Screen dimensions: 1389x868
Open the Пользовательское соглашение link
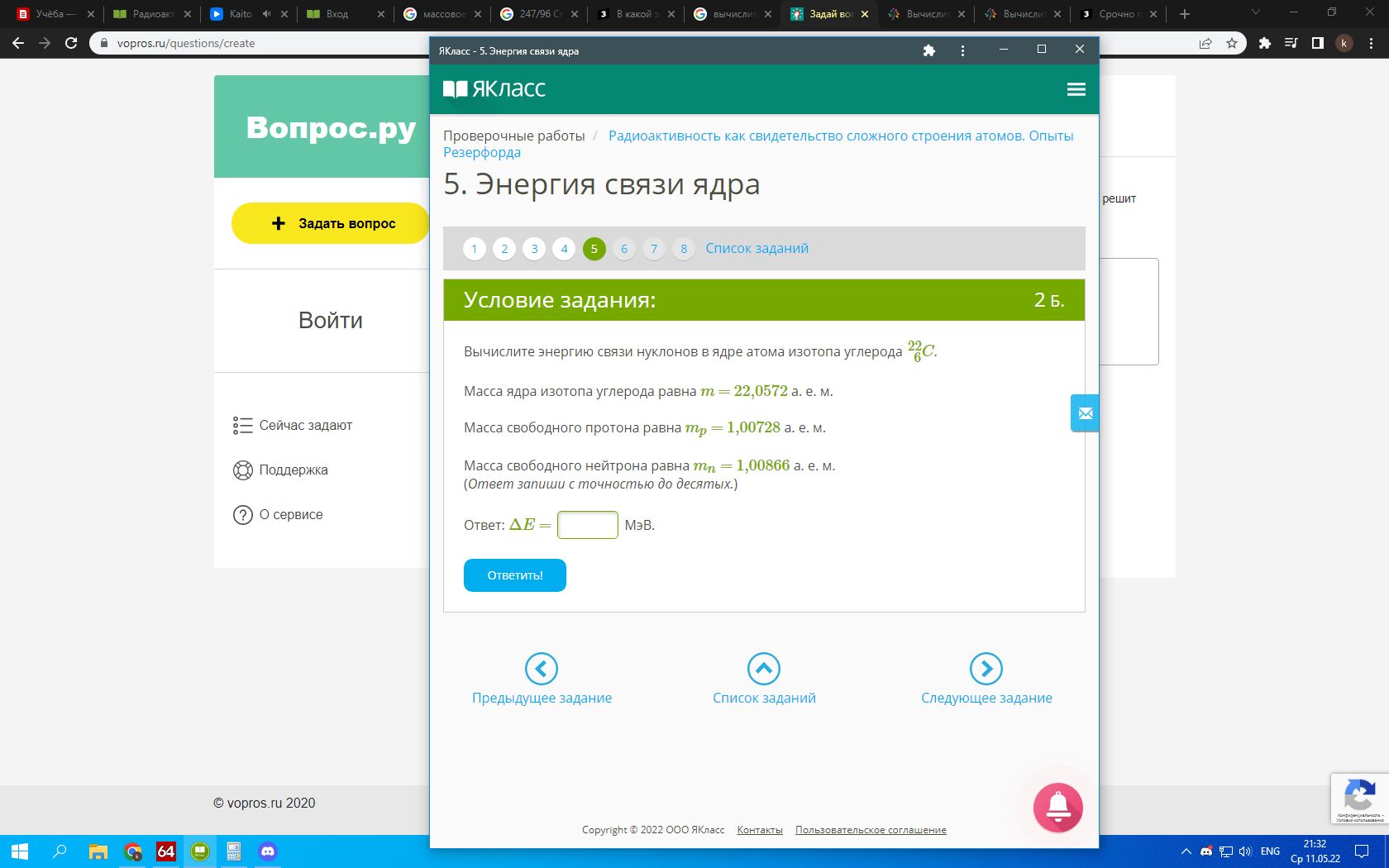click(x=871, y=830)
